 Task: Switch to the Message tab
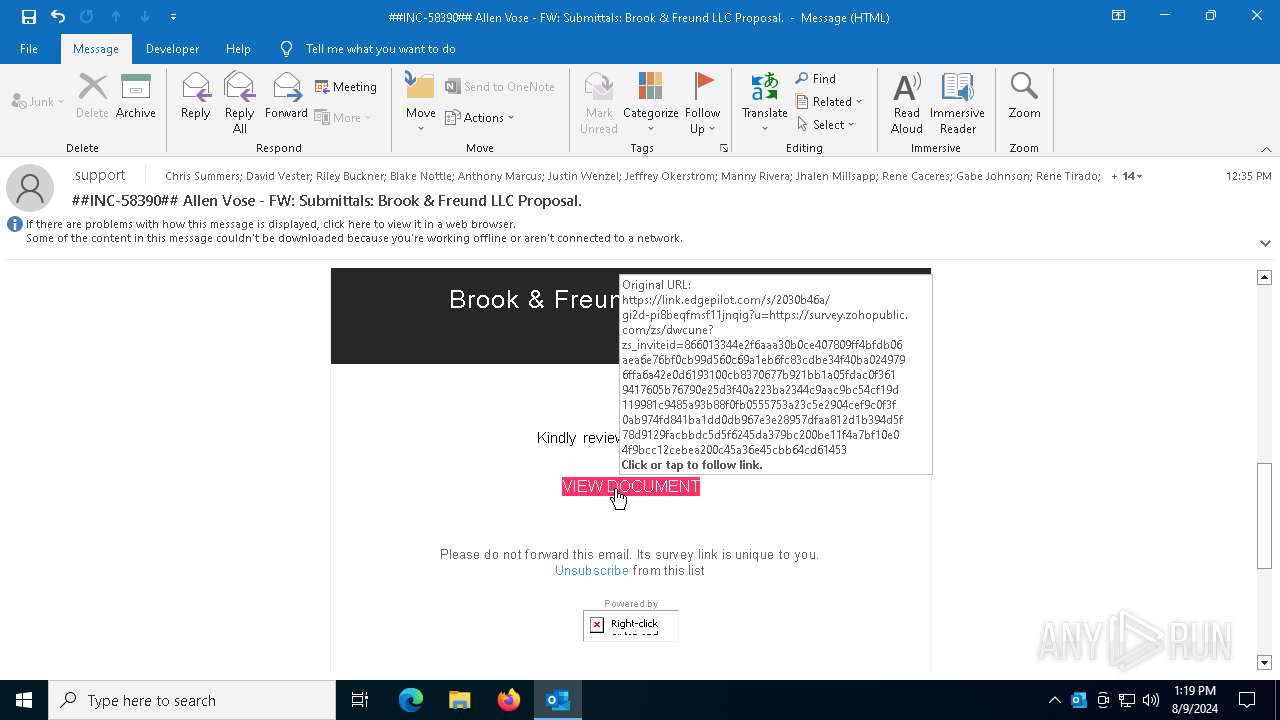coord(96,49)
